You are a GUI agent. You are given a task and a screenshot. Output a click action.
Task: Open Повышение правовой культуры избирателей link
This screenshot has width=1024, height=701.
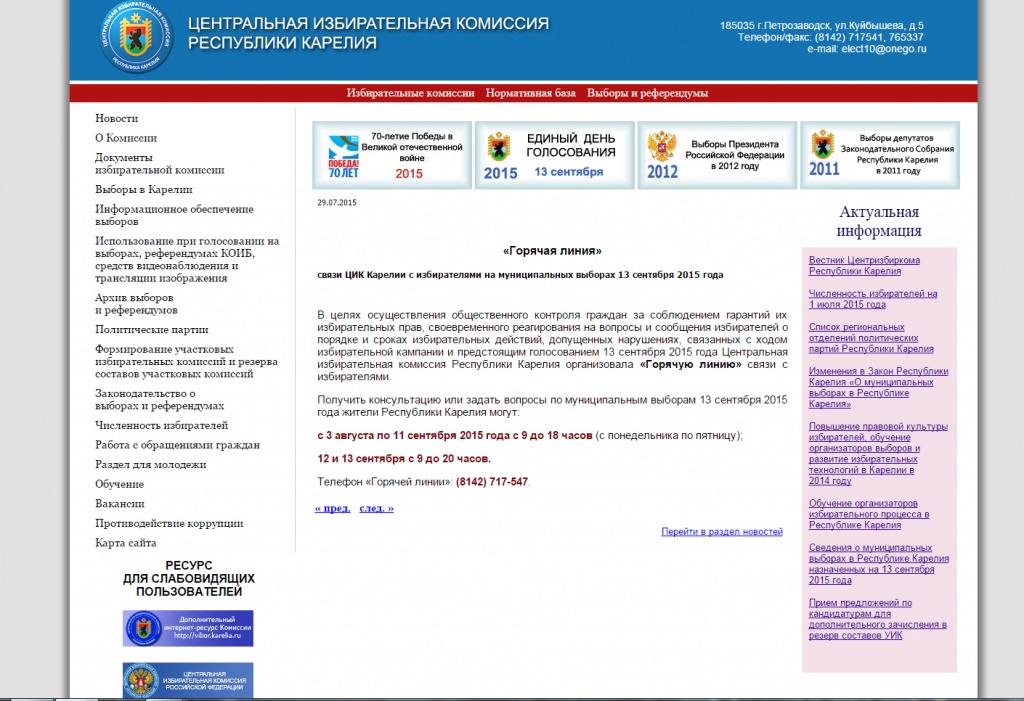(x=878, y=453)
